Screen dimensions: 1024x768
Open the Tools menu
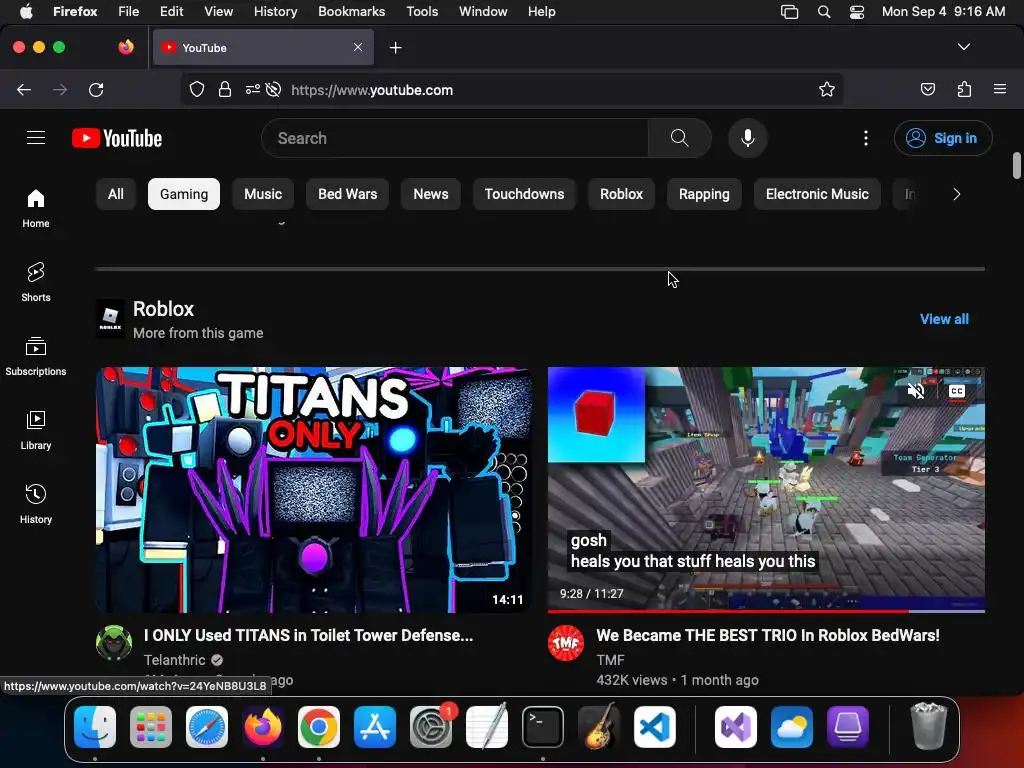click(422, 11)
